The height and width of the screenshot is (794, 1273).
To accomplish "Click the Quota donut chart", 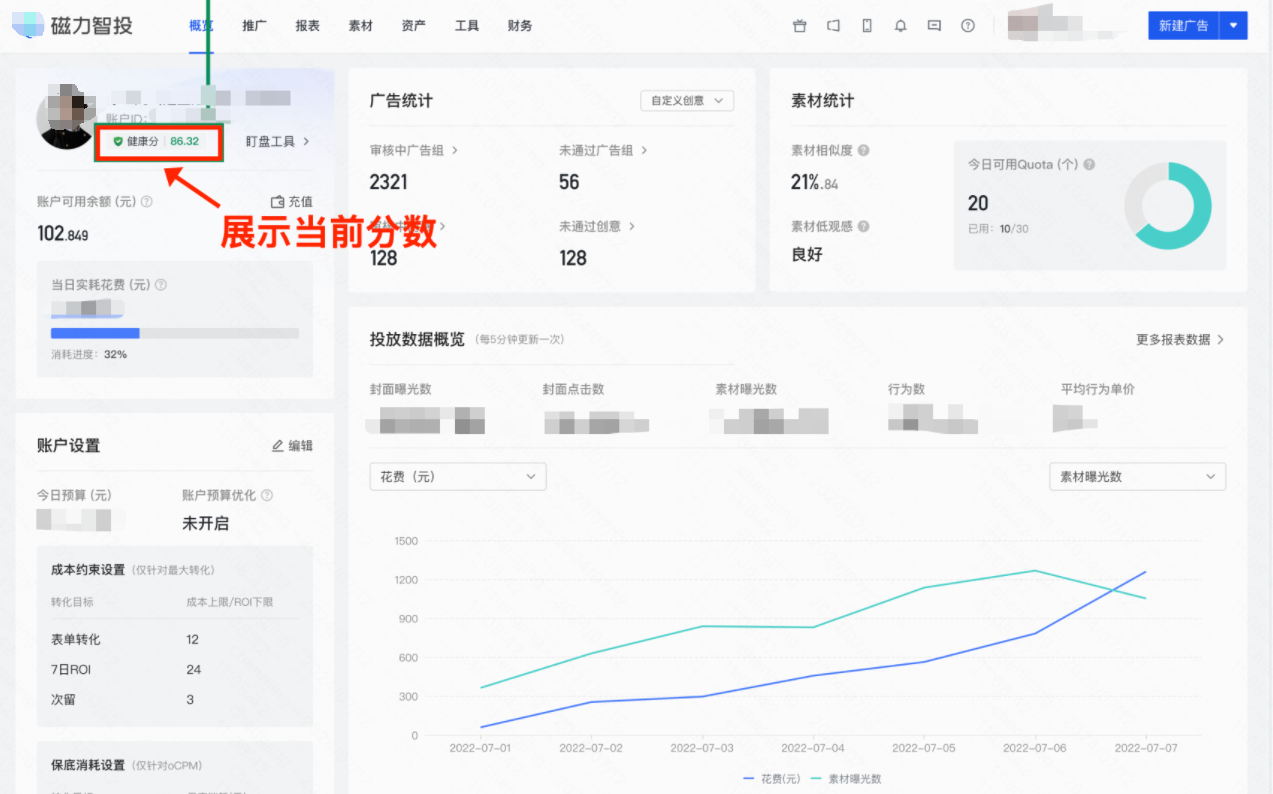I will (1167, 206).
